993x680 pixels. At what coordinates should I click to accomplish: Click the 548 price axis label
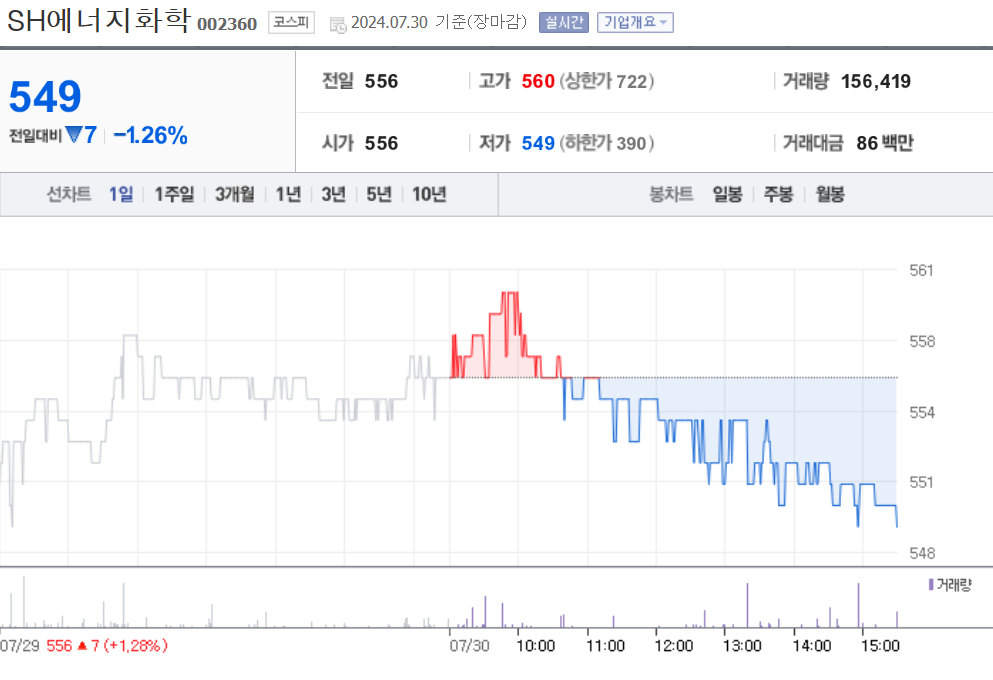tap(921, 553)
